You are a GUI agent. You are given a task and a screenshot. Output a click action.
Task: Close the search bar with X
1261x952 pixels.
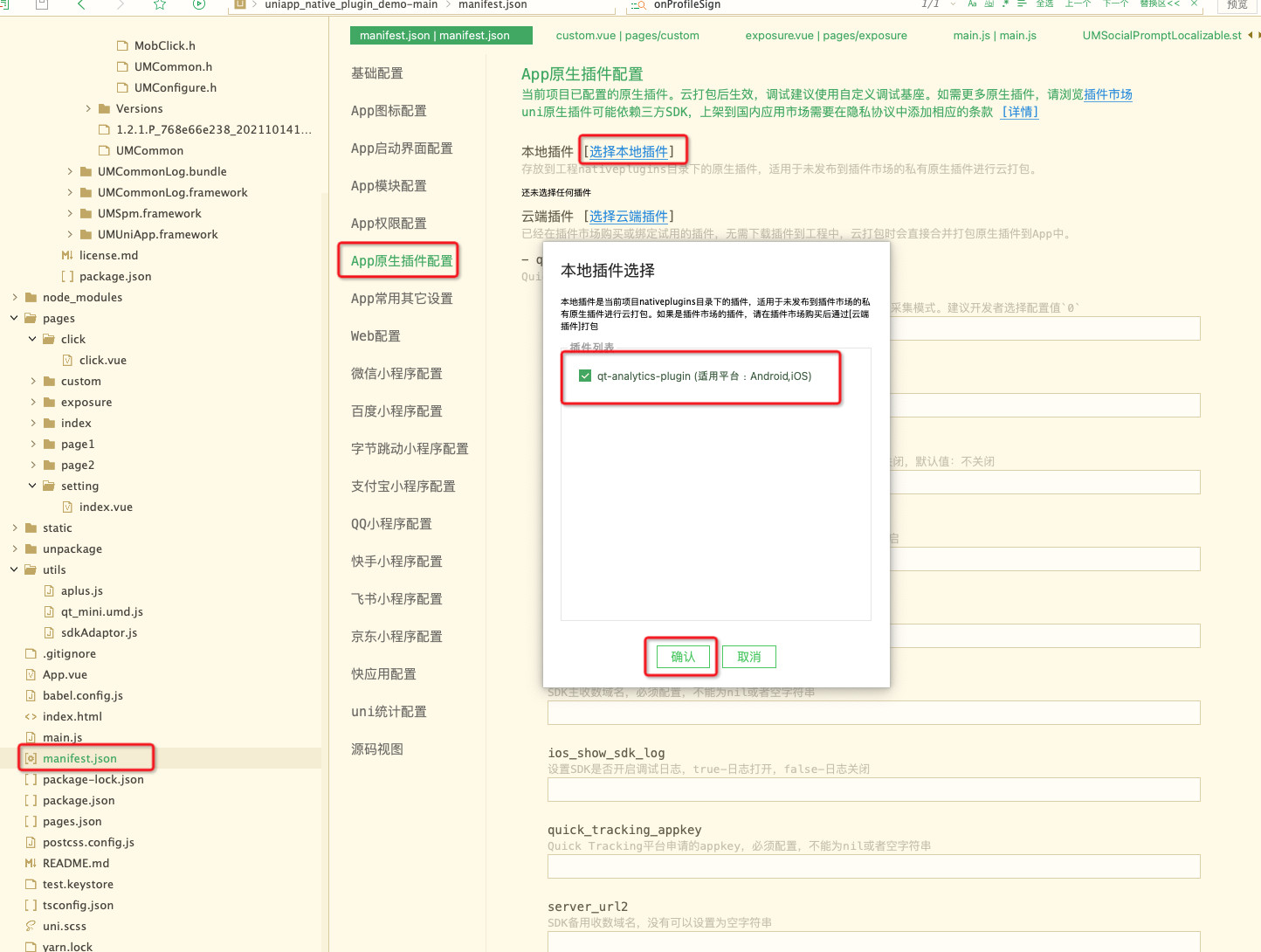[1194, 3]
